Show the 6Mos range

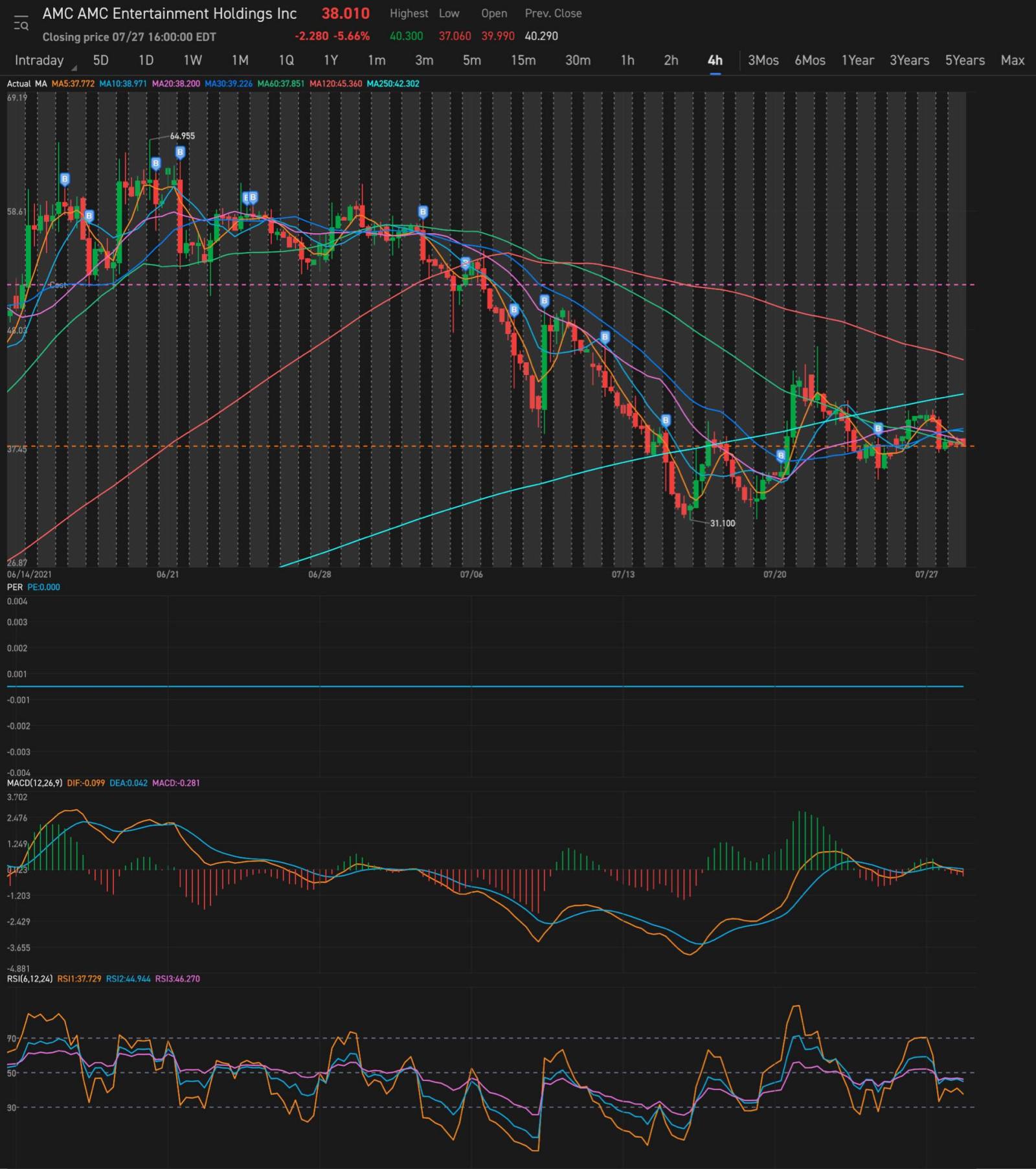click(810, 60)
